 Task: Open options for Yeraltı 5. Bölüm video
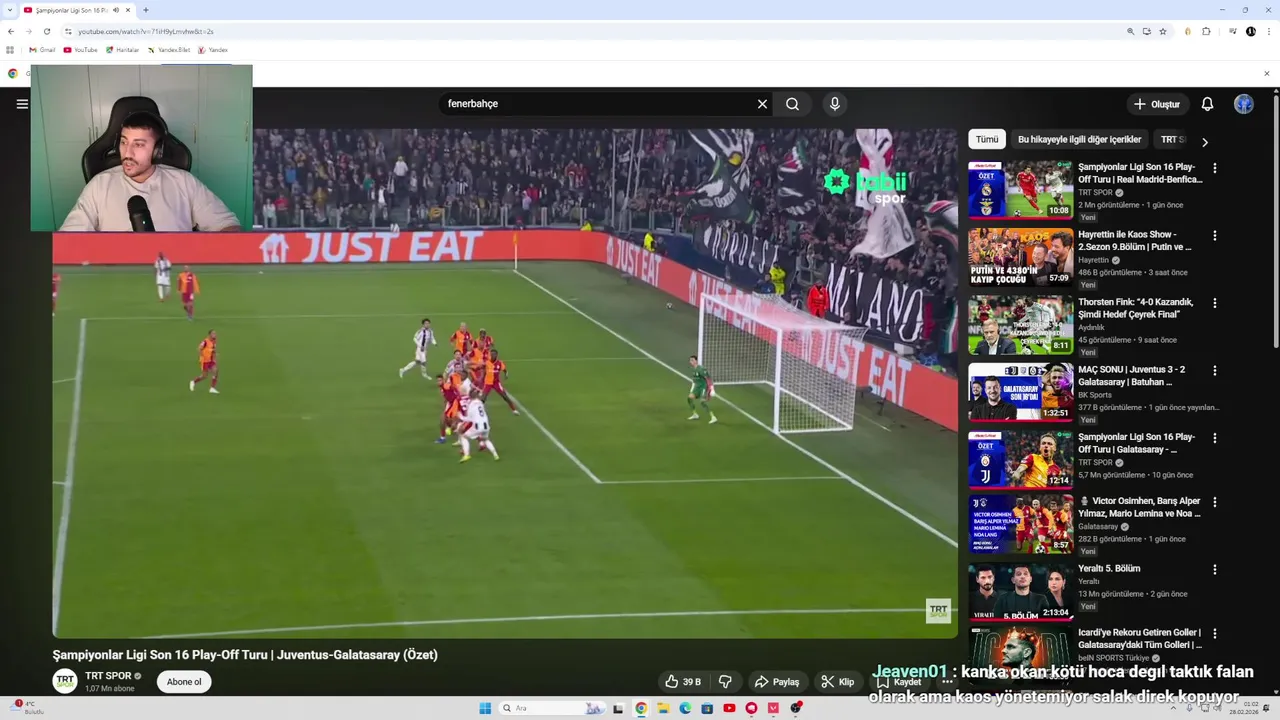1215,570
